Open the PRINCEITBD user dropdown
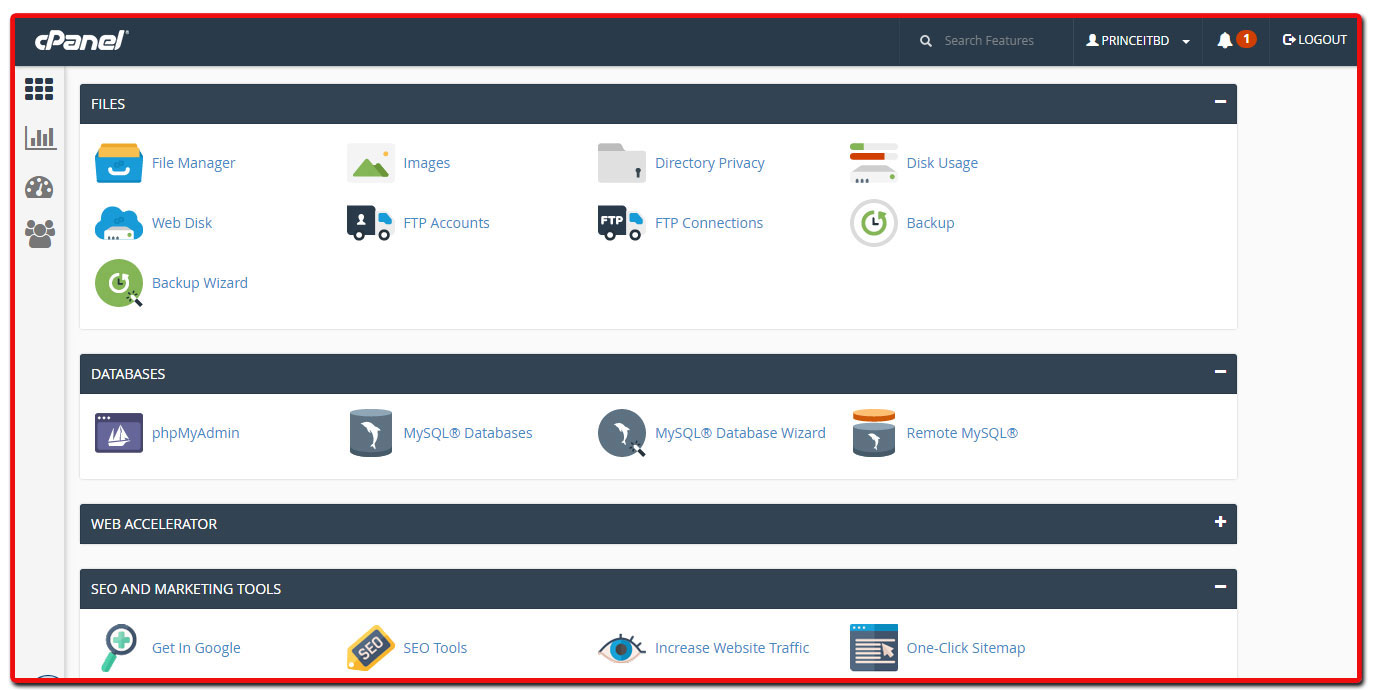Screen dimensions: 1375x690 [1138, 41]
